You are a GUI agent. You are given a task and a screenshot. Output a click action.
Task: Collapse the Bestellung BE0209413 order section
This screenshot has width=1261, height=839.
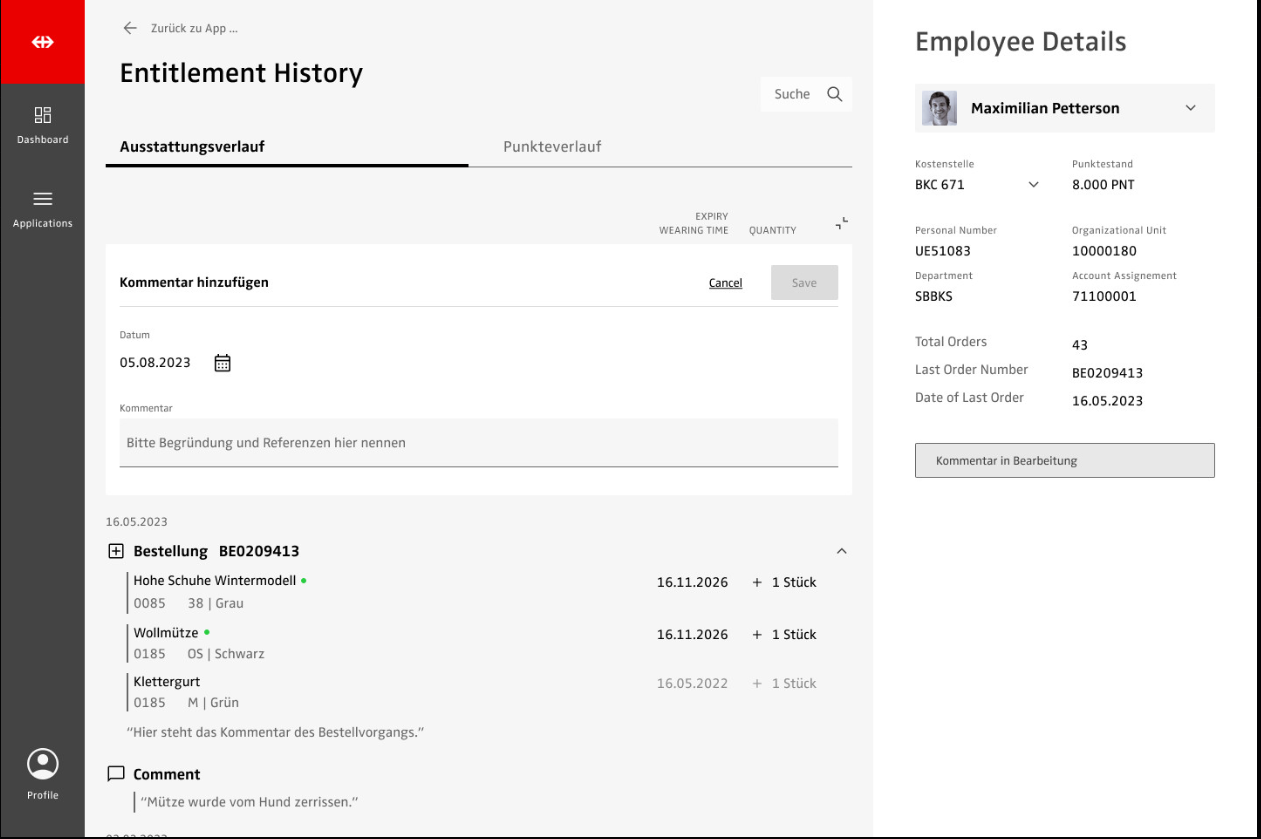841,551
